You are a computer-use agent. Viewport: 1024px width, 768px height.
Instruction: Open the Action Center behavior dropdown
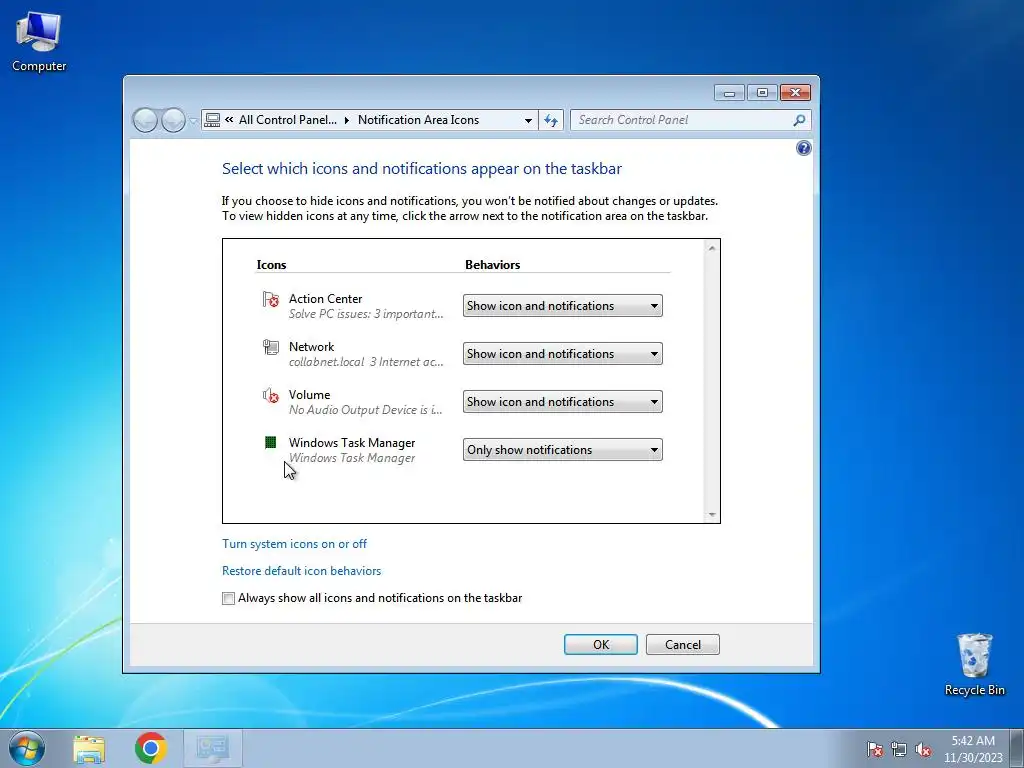pyautogui.click(x=562, y=306)
